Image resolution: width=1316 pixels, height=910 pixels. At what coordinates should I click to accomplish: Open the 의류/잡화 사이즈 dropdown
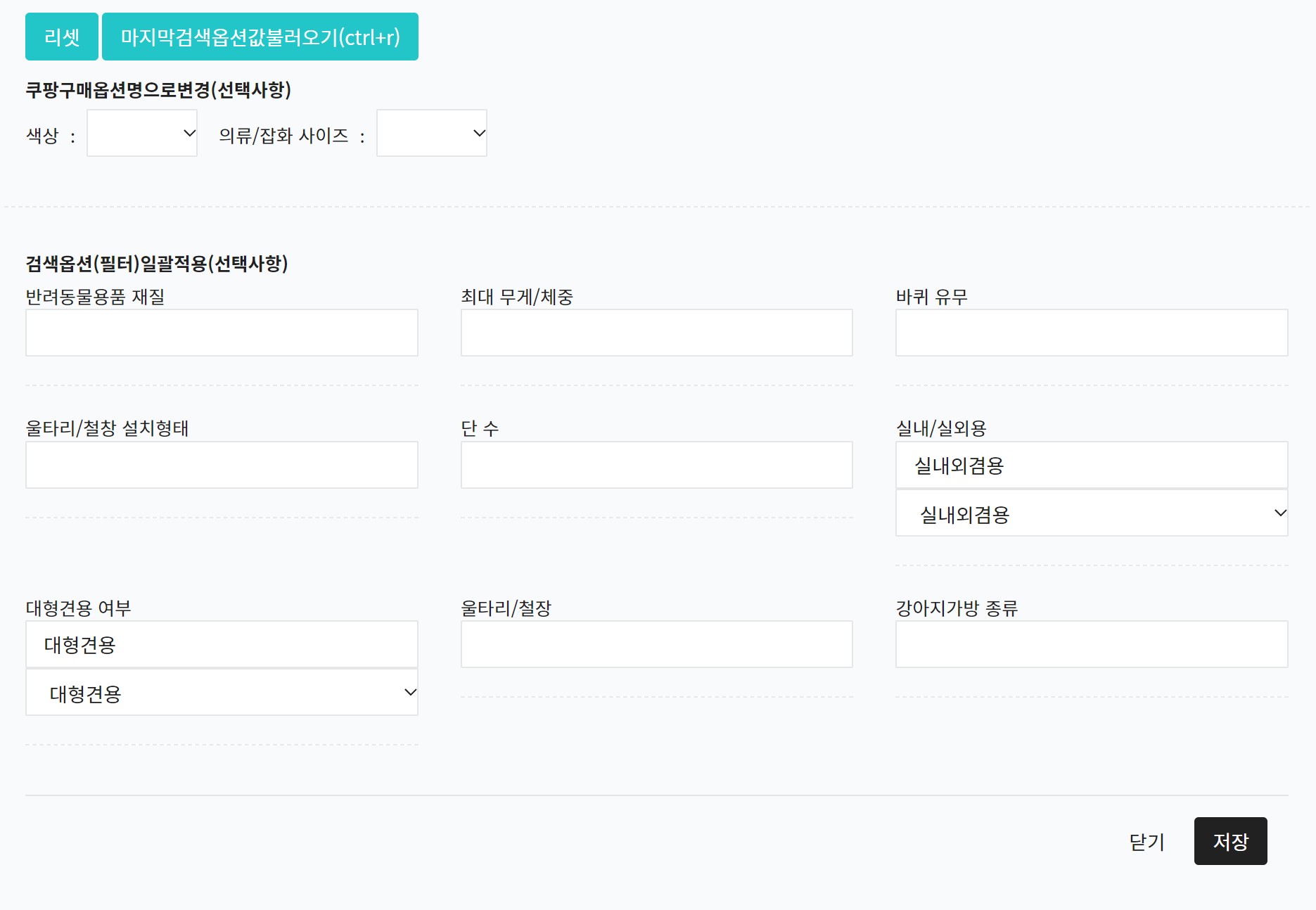432,133
